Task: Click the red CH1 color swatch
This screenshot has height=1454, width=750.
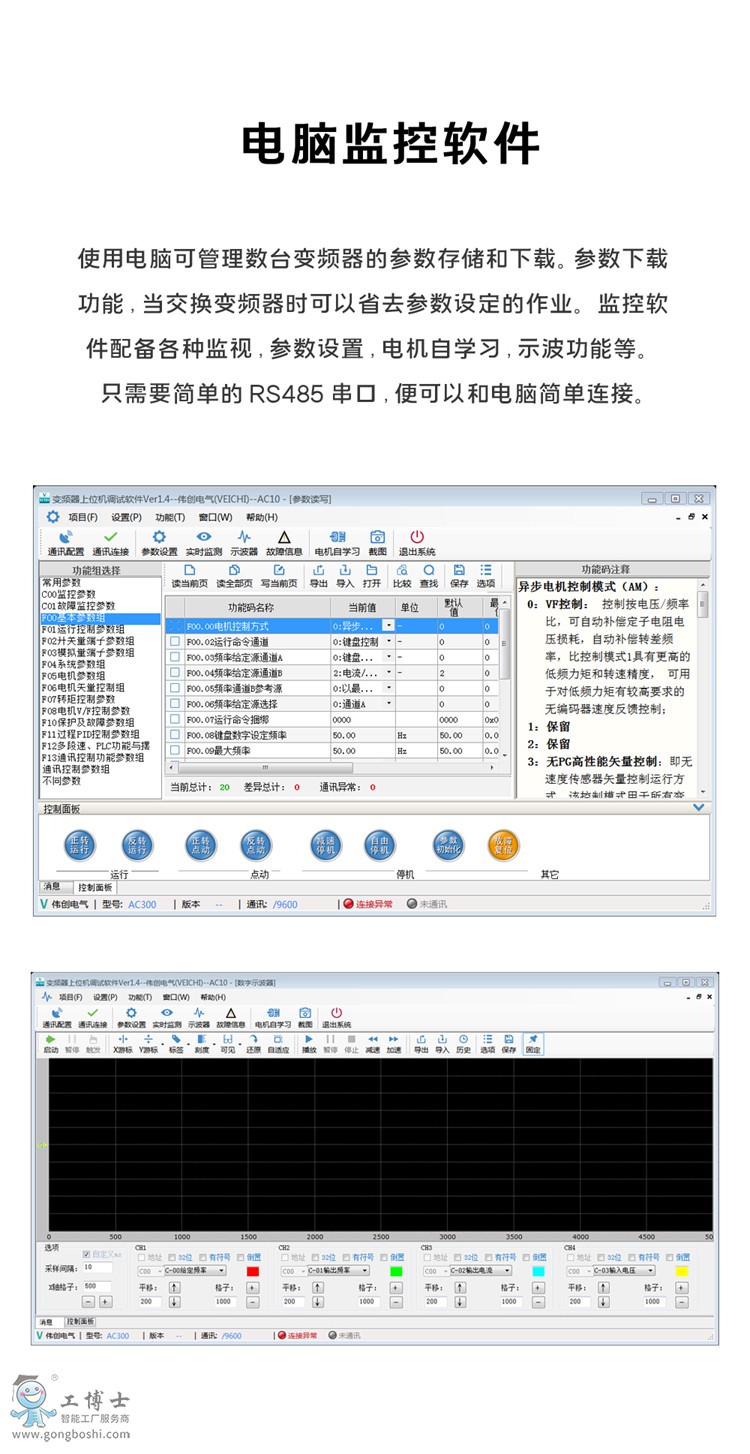Action: (x=253, y=1271)
